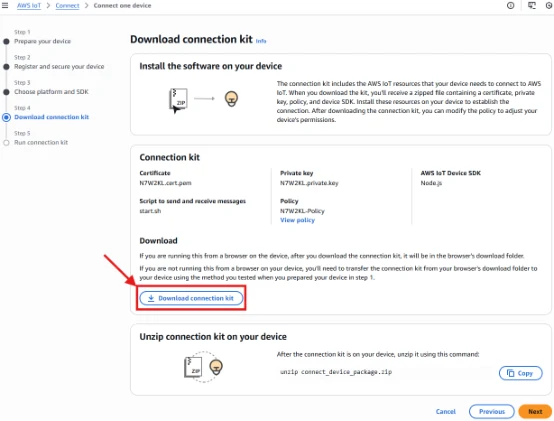Go to AWS IoT breadcrumb link
Viewport: 554px width, 421px height.
point(29,6)
